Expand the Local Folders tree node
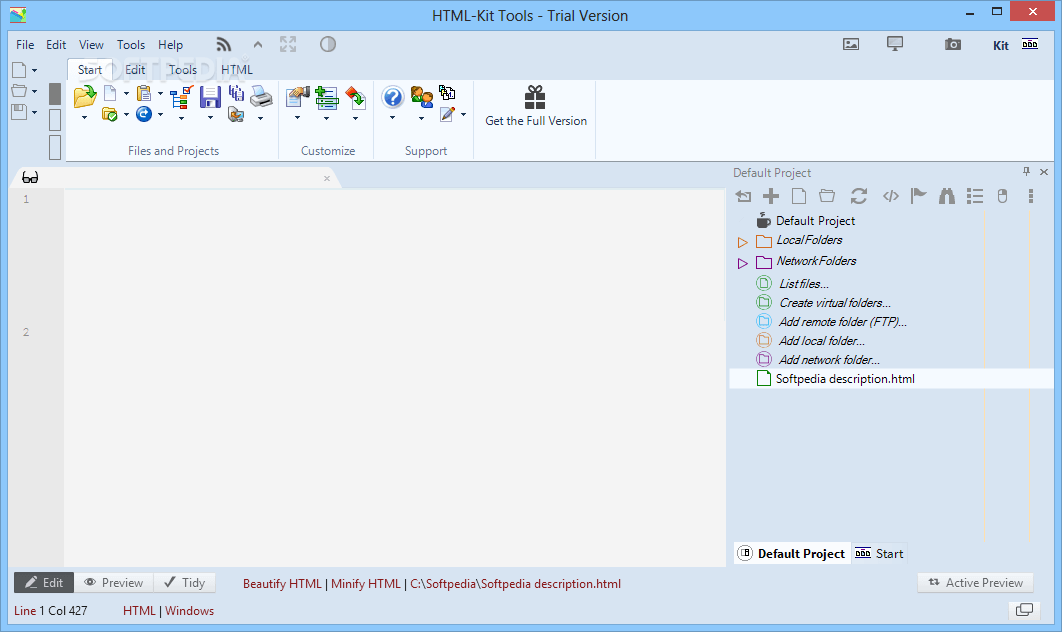Screen dimensions: 1062x632 point(742,242)
